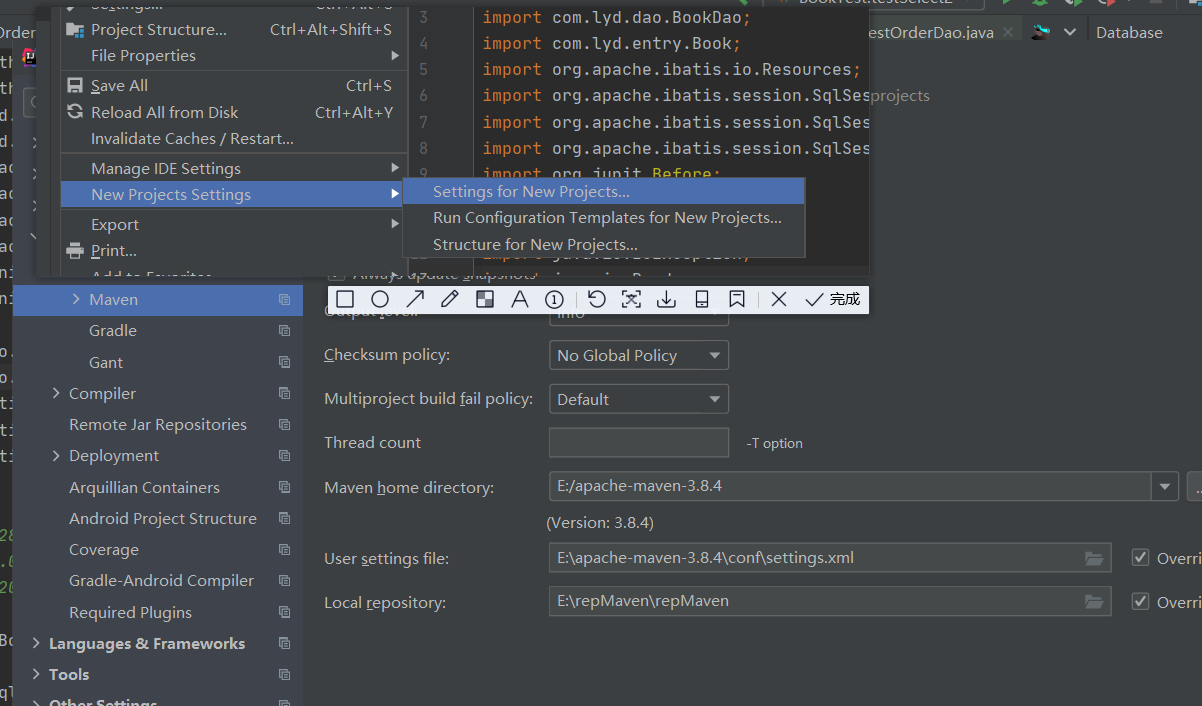1202x706 pixels.
Task: Select the numbered marker tool
Action: [x=554, y=299]
